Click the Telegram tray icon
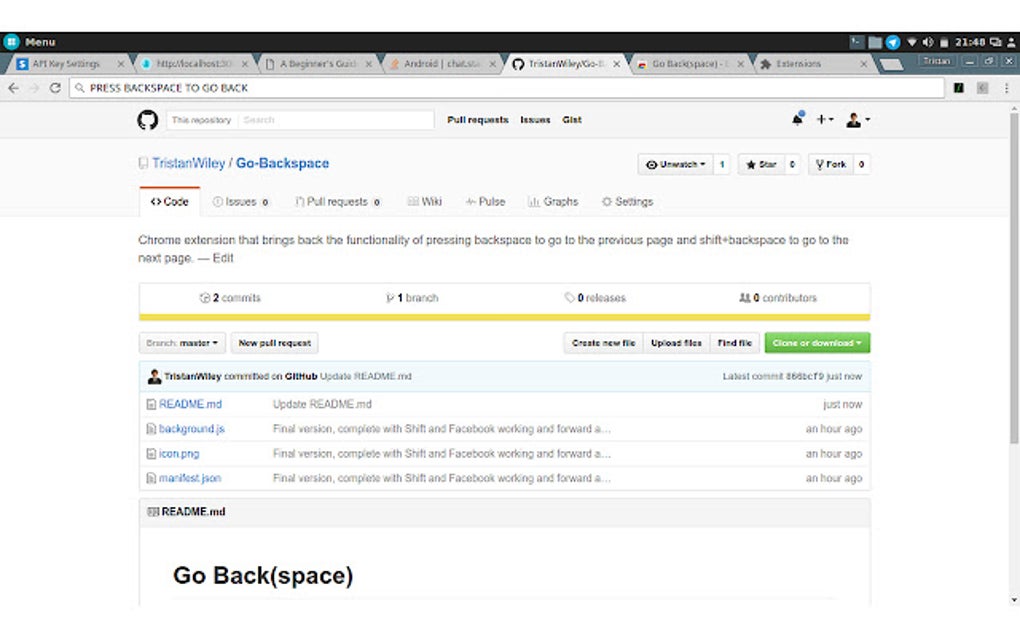Screen dimensions: 1020x638 click(x=893, y=42)
